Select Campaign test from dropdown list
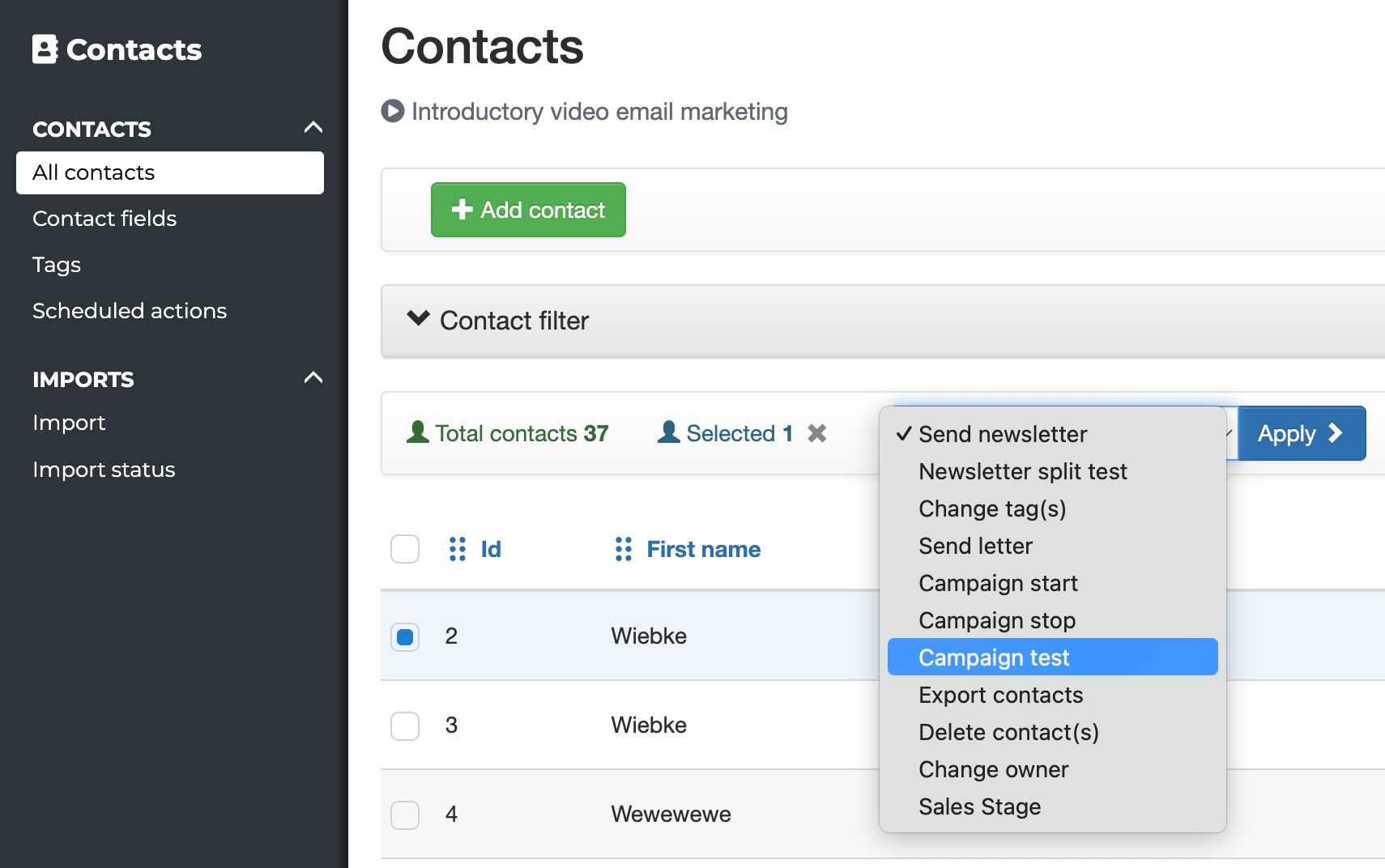The width and height of the screenshot is (1385, 868). [x=994, y=657]
